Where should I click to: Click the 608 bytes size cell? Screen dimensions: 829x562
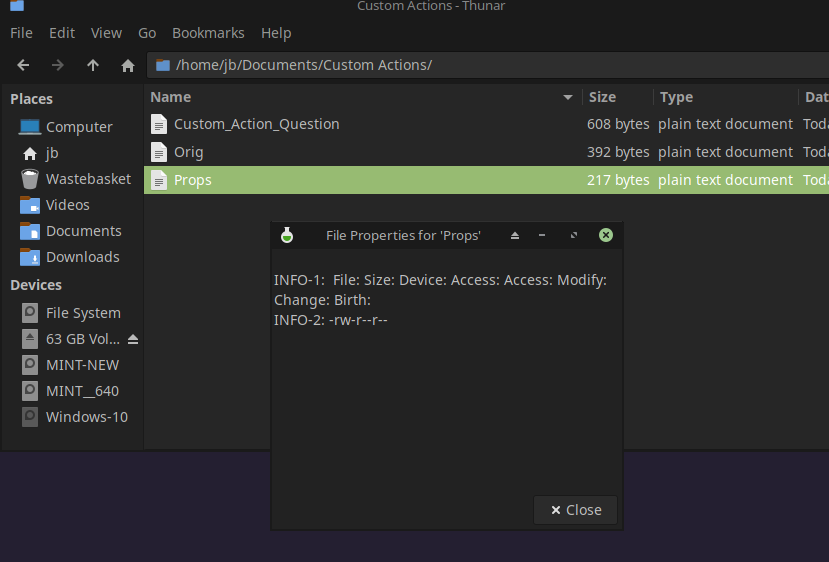point(618,124)
